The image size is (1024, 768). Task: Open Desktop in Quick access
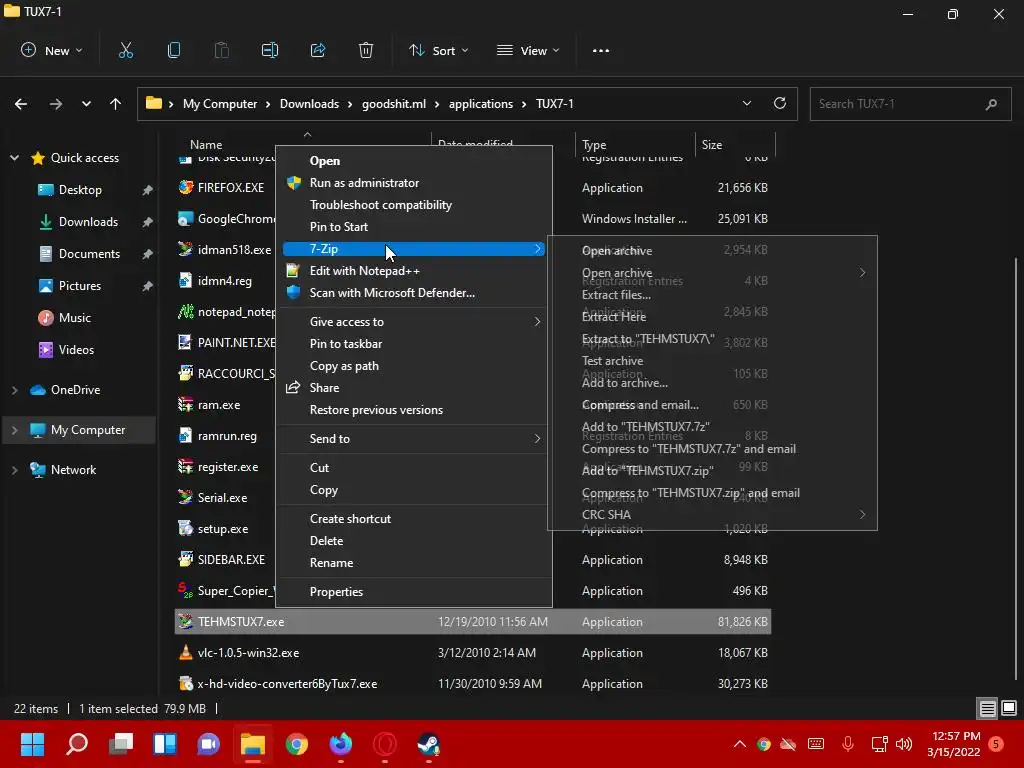(x=80, y=190)
